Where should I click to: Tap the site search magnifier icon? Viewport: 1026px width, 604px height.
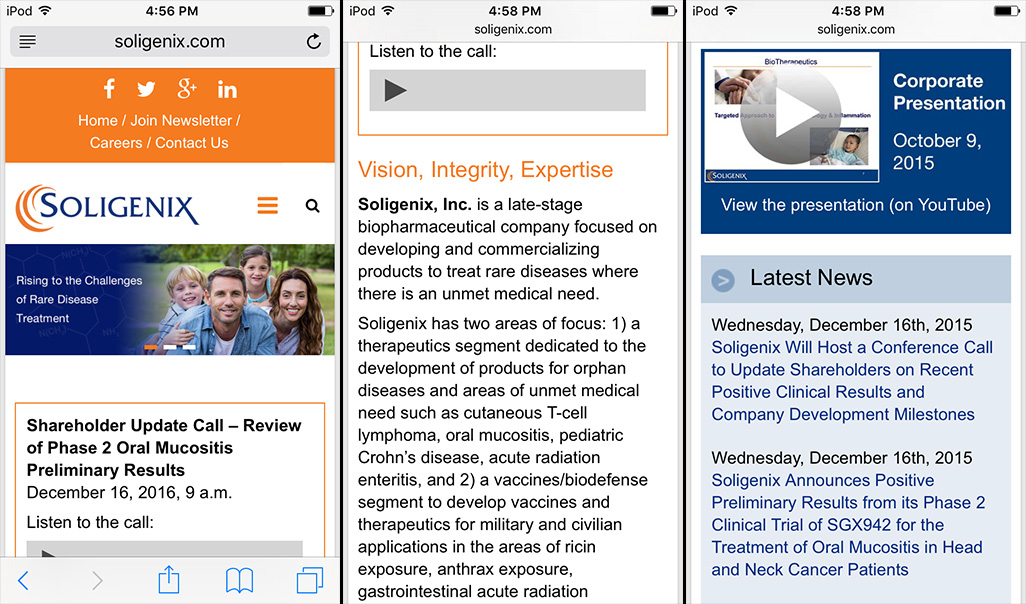click(x=312, y=206)
